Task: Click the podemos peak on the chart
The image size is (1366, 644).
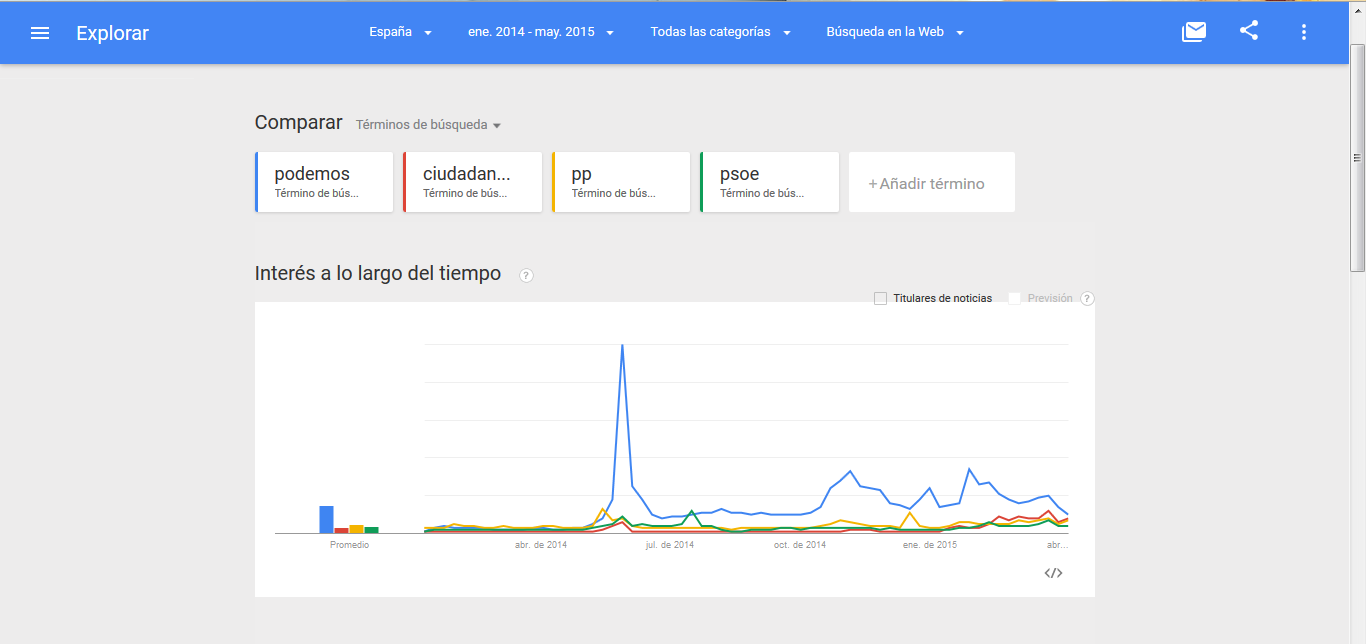Action: 622,345
